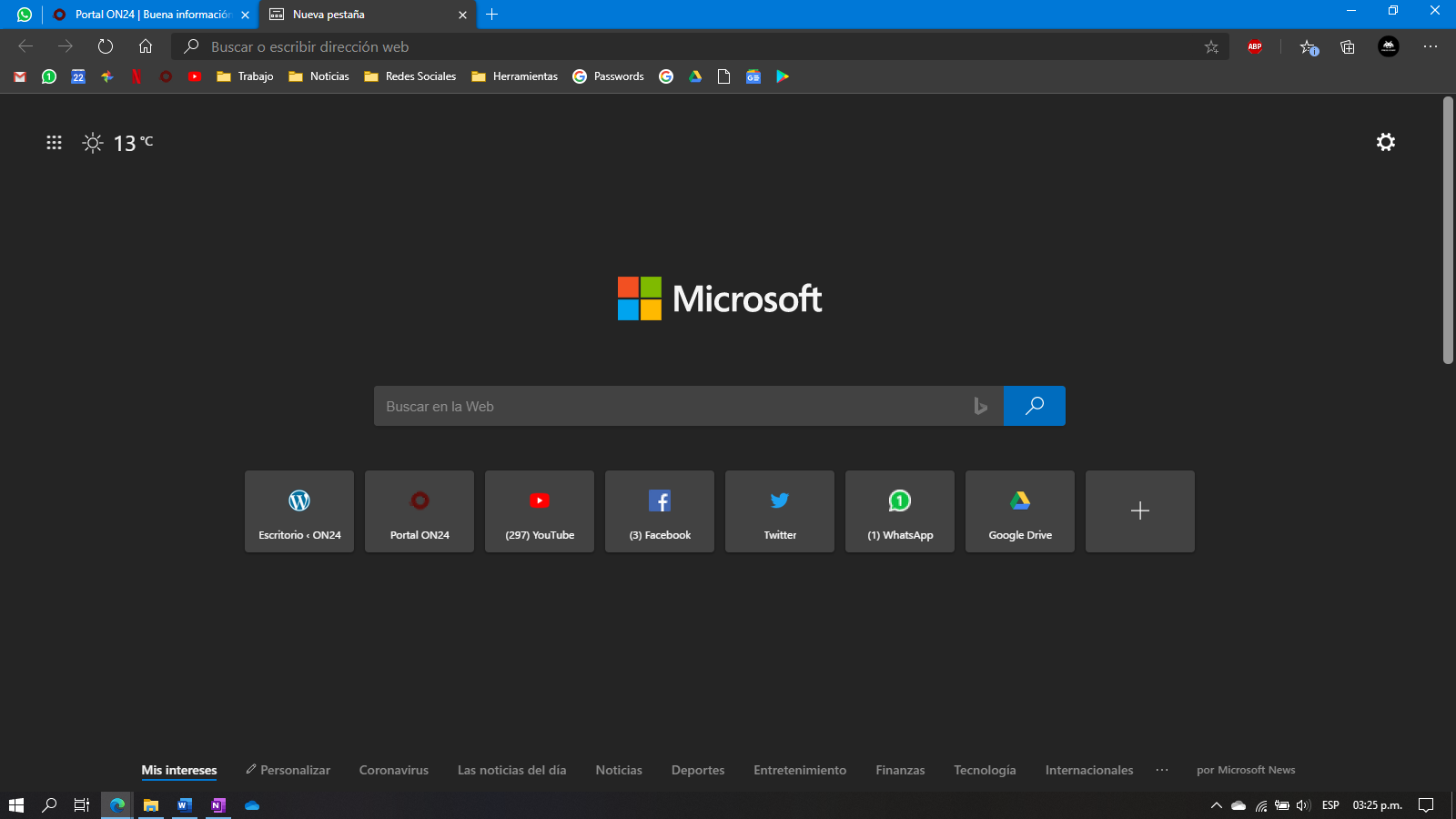The height and width of the screenshot is (819, 1456).
Task: Open Task View in the taskbar
Action: (x=82, y=805)
